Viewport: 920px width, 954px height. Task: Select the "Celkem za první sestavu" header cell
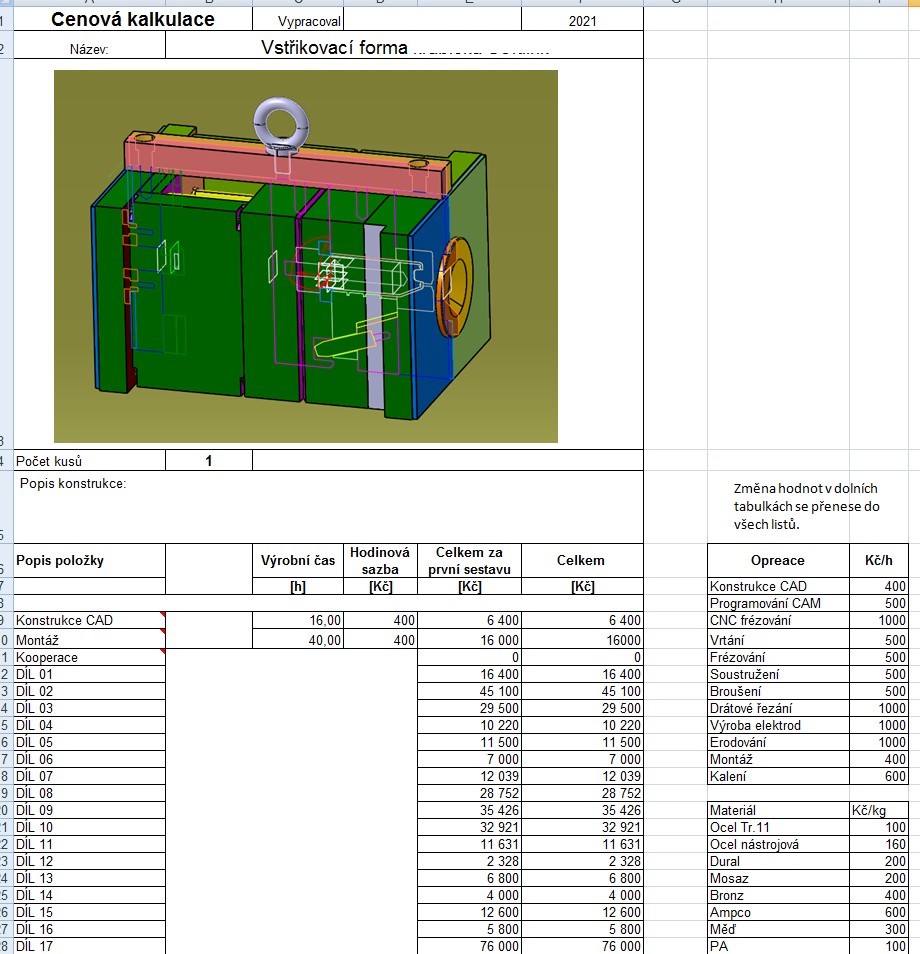click(469, 560)
